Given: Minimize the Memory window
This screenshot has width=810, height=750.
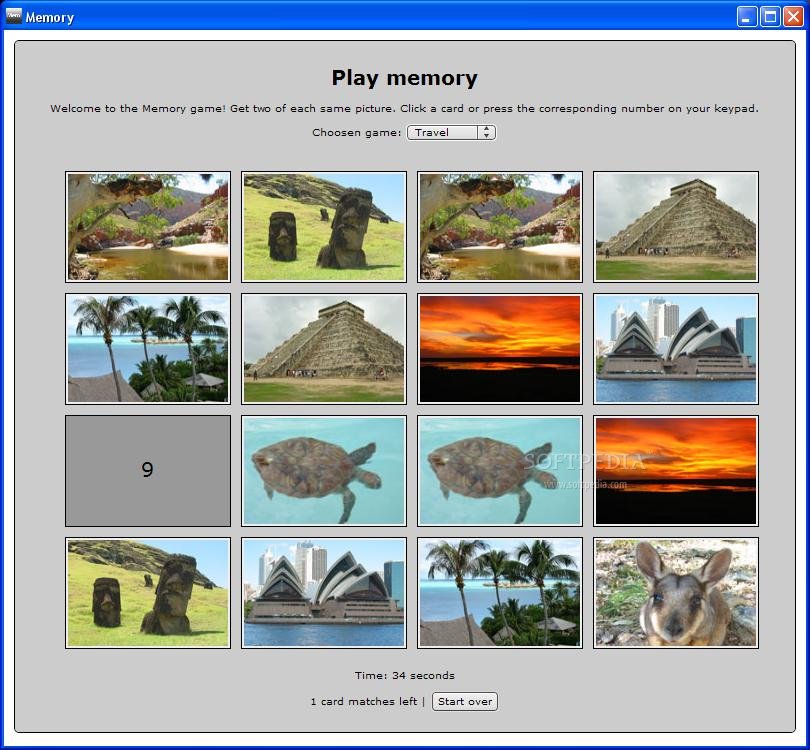Looking at the screenshot, I should (746, 17).
